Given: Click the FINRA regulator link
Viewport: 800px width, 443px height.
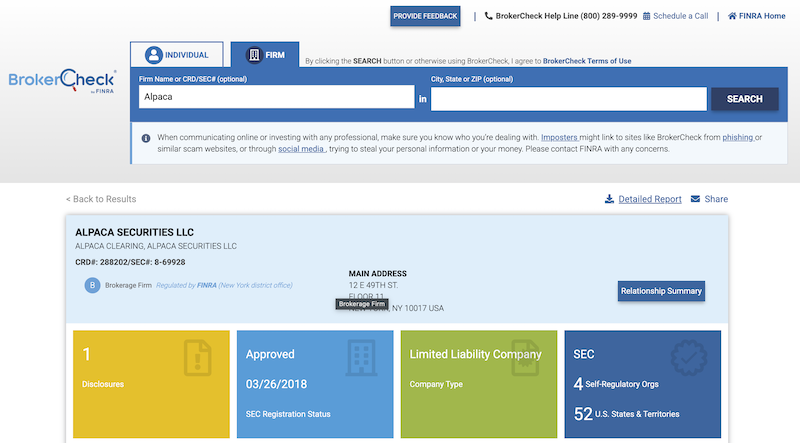Looking at the screenshot, I should [207, 285].
